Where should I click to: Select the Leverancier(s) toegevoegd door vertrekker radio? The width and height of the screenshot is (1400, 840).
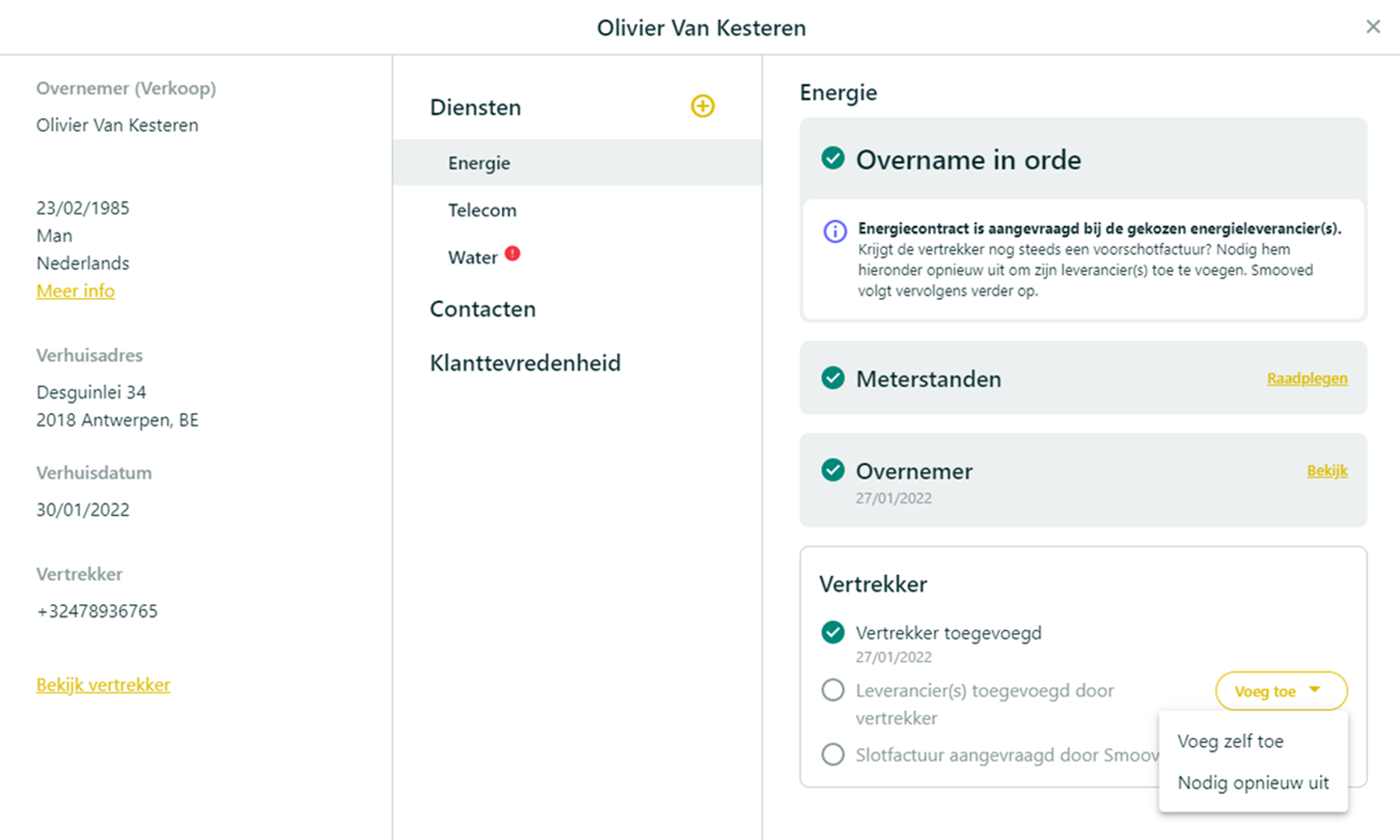[833, 690]
